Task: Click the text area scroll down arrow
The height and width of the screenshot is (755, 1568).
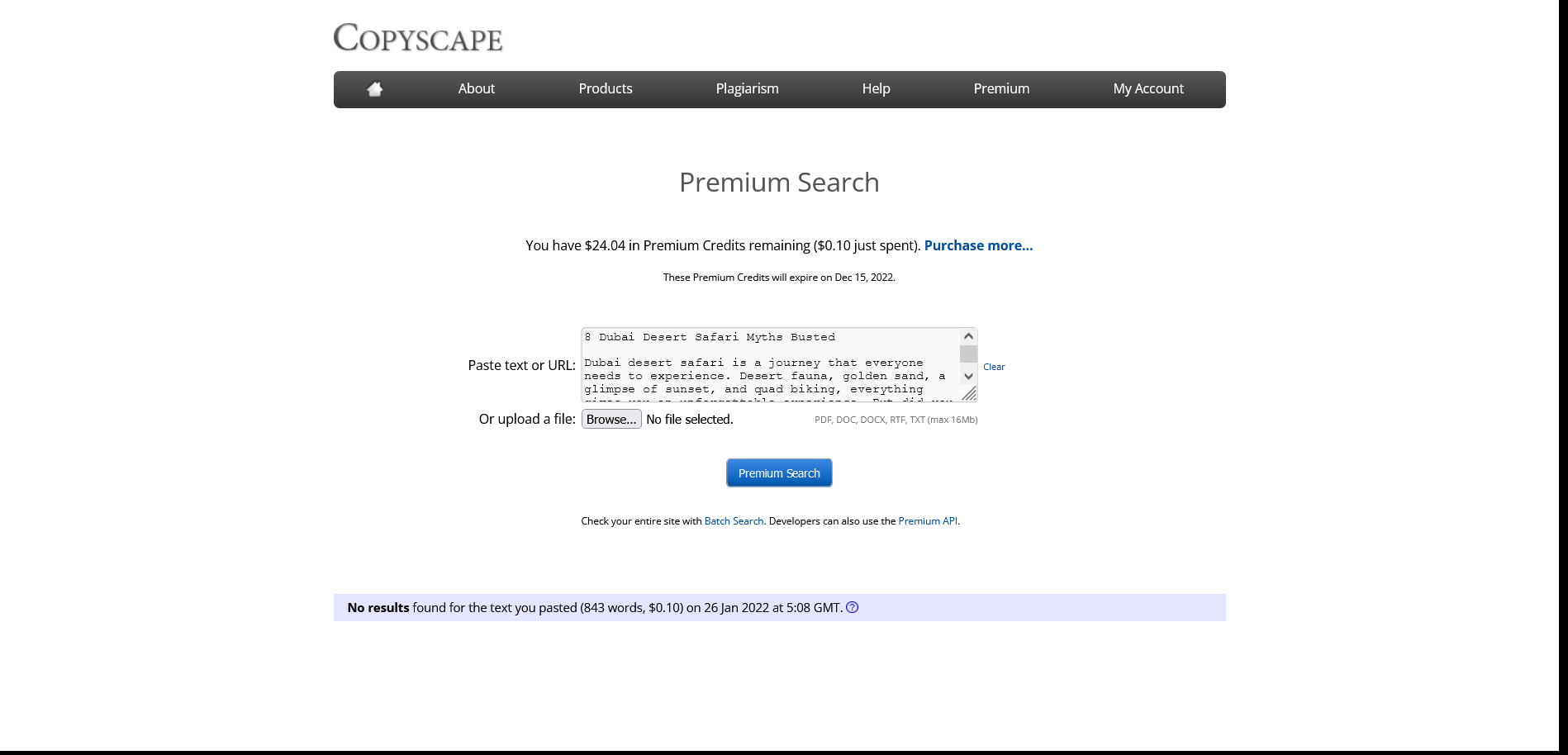Action: 968,377
